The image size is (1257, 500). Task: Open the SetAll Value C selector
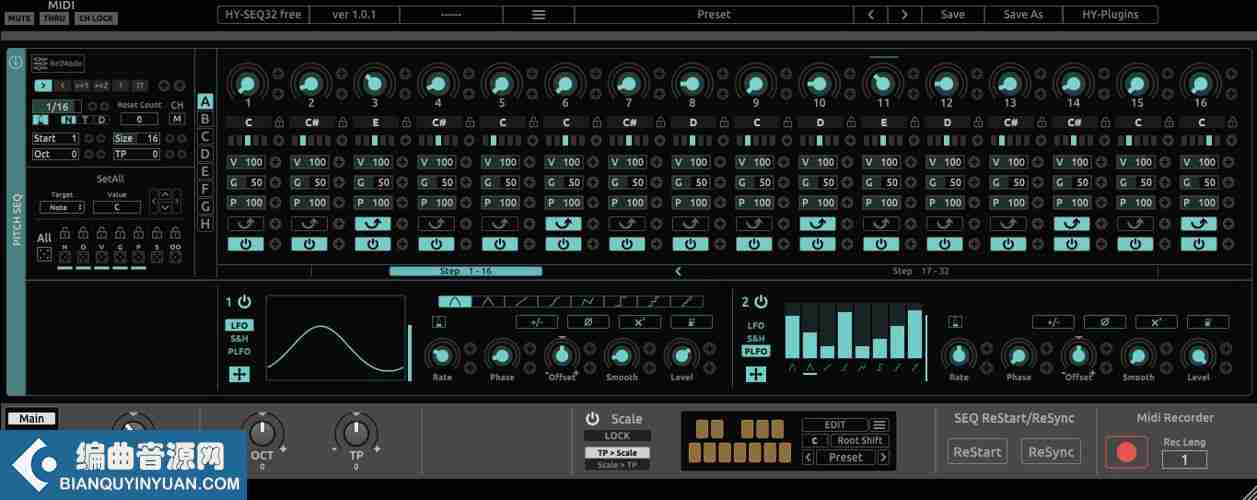pyautogui.click(x=117, y=208)
